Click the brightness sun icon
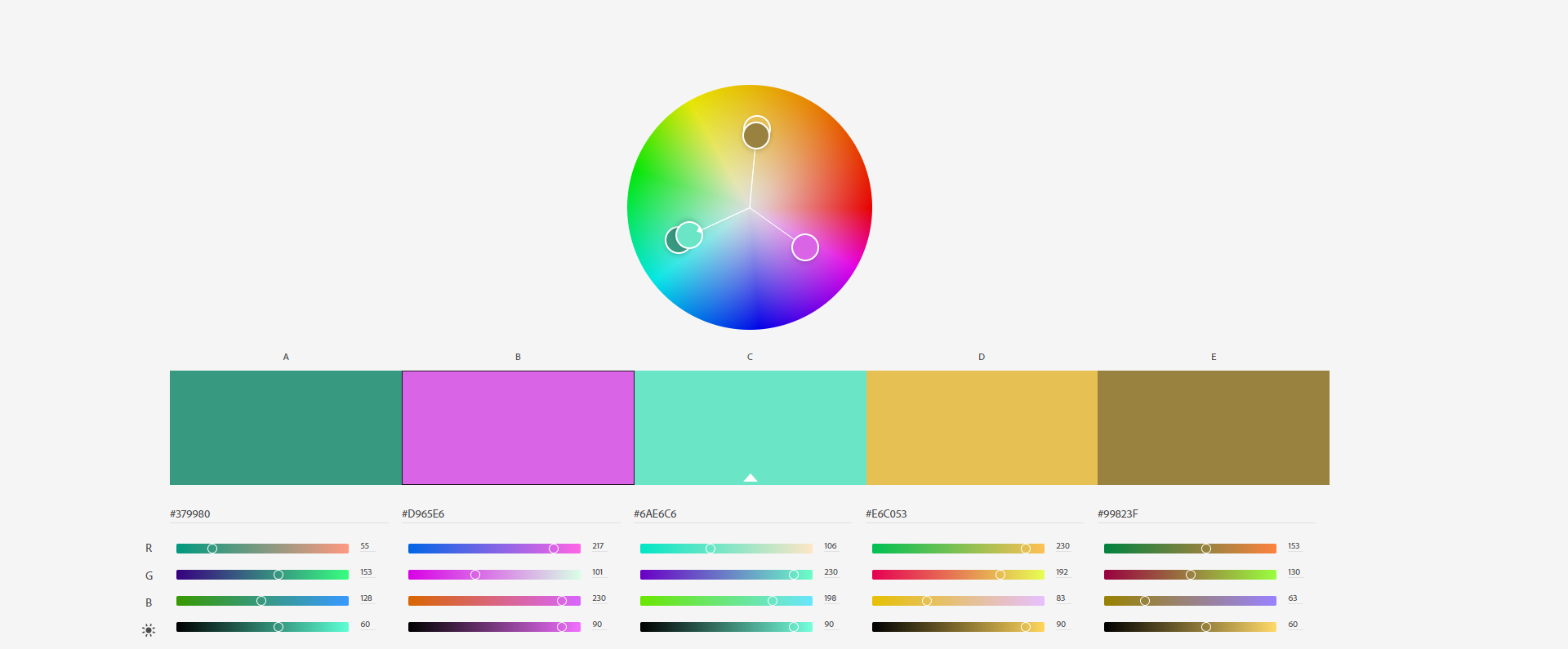 click(149, 629)
